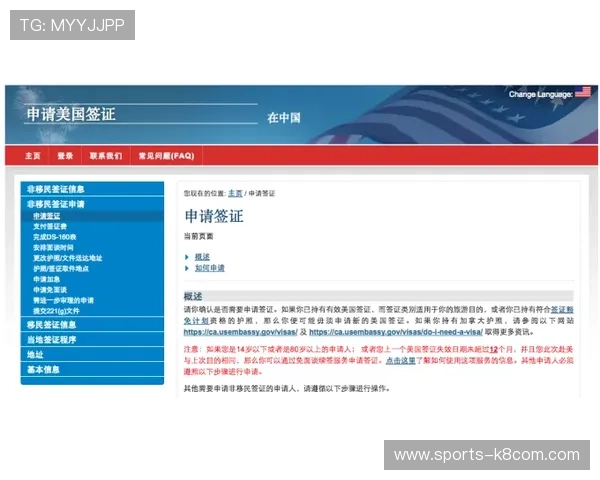Select 申请加急 in the sidebar
This screenshot has width=600, height=480.
point(46,279)
